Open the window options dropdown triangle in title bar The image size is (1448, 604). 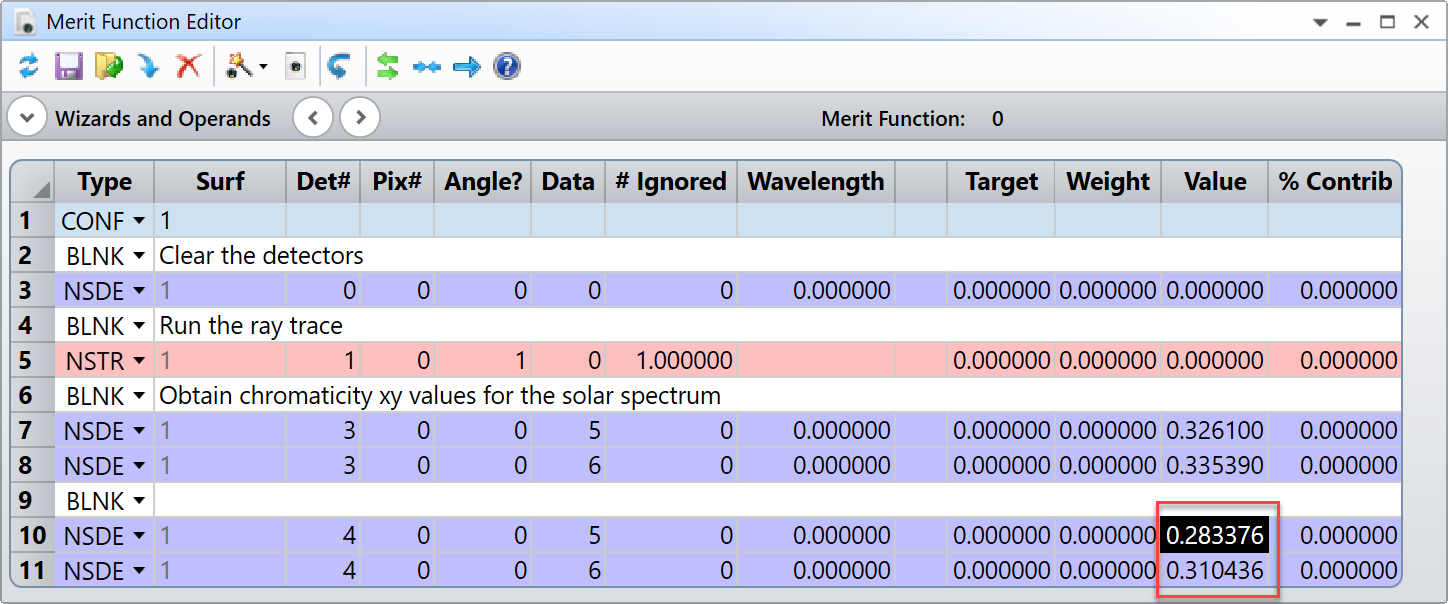click(x=1320, y=22)
